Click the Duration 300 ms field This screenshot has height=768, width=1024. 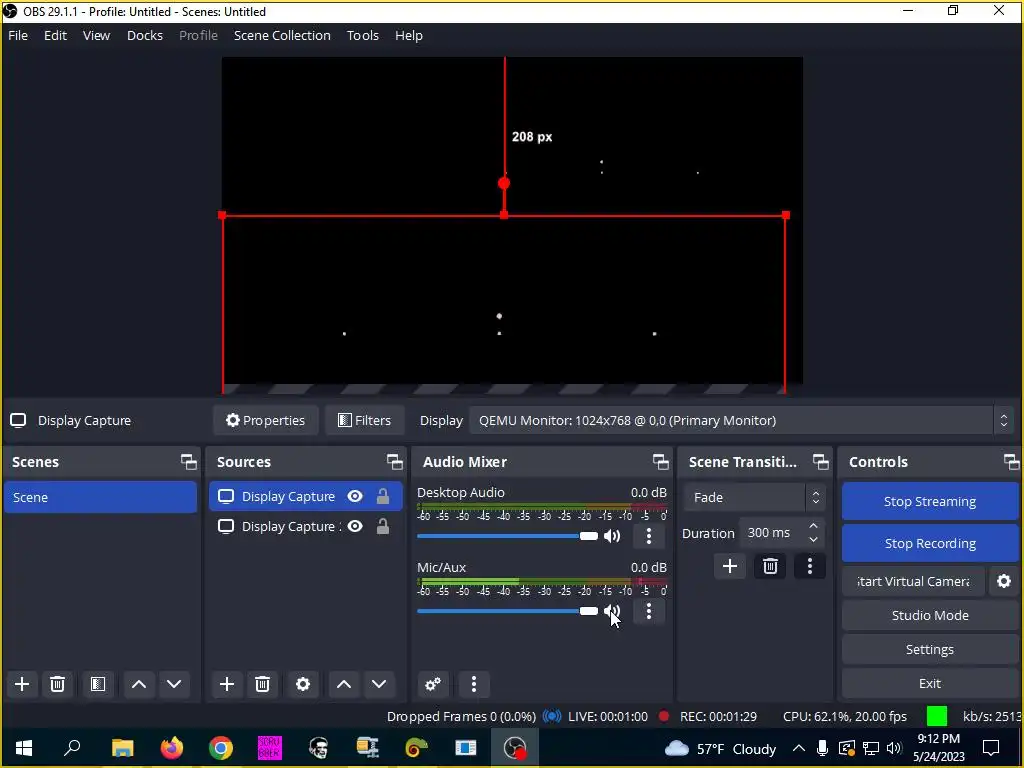click(771, 533)
